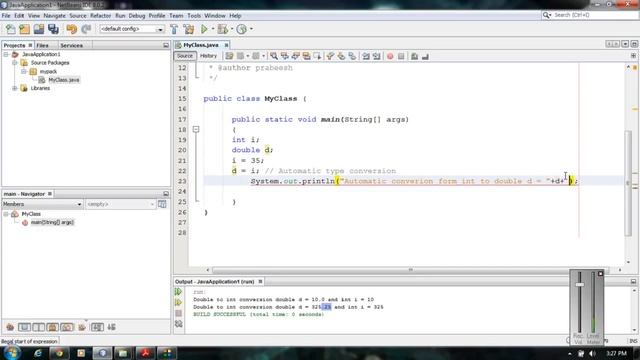The height and width of the screenshot is (360, 640).
Task: Click the Re-run with different parameters icon
Action: tap(178, 302)
